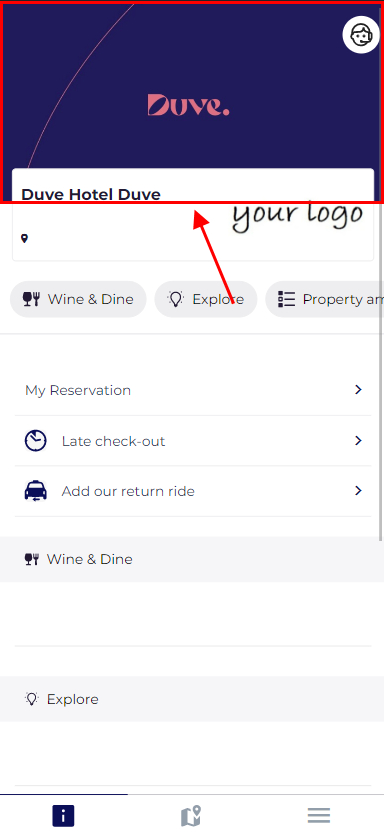Screen dimensions: 384x838
Task: Expand My Reservation chevron arrow
Action: [358, 390]
